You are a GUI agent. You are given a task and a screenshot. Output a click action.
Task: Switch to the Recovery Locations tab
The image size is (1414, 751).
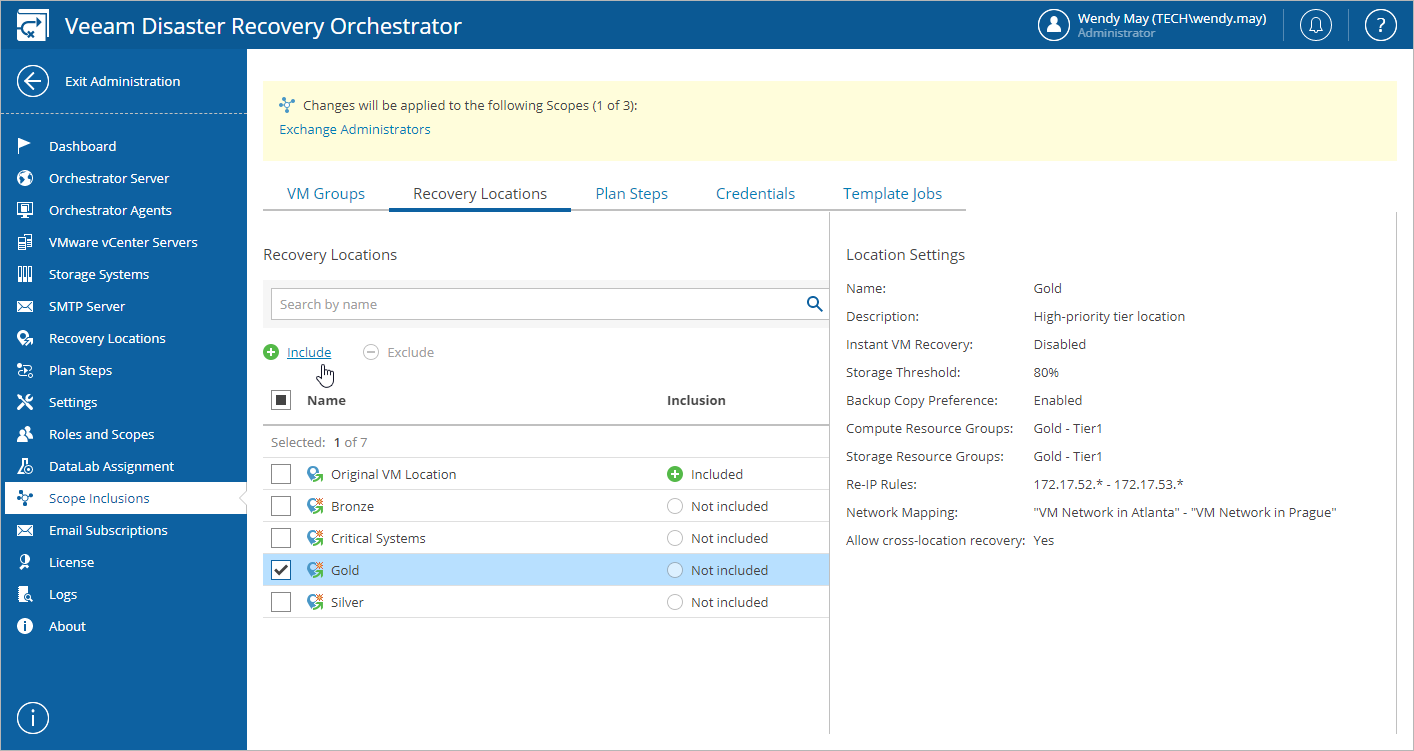click(480, 194)
